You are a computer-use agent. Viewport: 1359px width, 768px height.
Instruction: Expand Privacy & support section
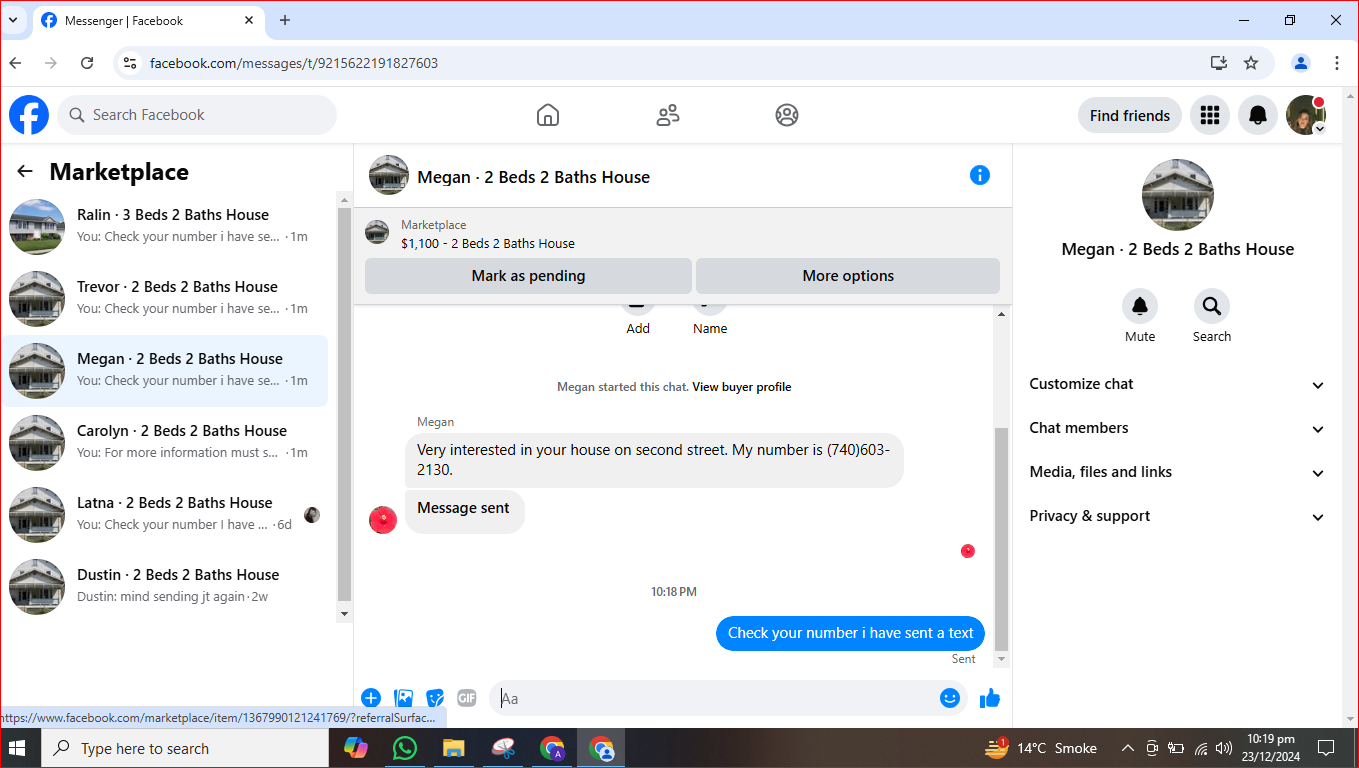[1177, 516]
